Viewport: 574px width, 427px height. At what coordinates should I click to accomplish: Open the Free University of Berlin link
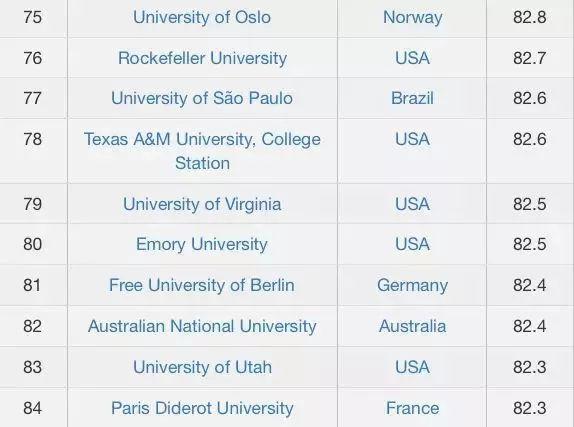202,285
